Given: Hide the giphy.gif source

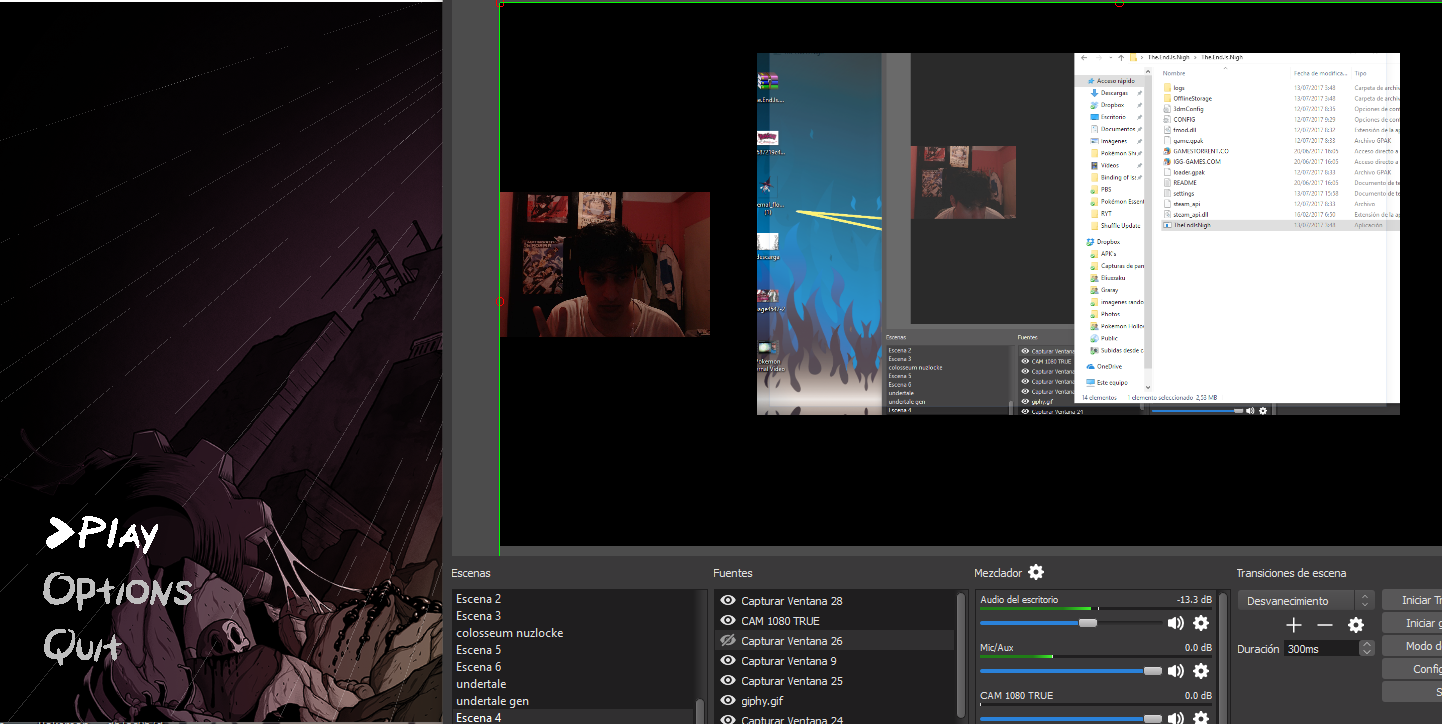Looking at the screenshot, I should 728,701.
